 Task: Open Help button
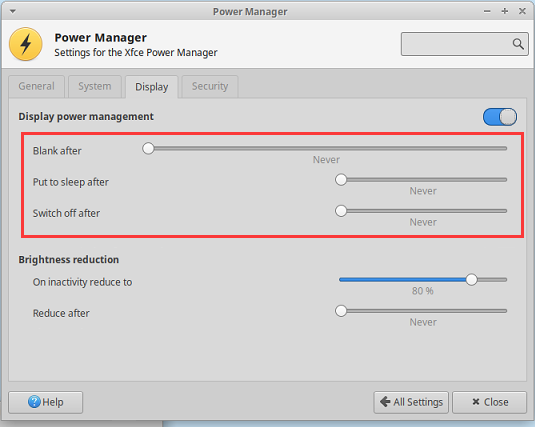tap(45, 402)
